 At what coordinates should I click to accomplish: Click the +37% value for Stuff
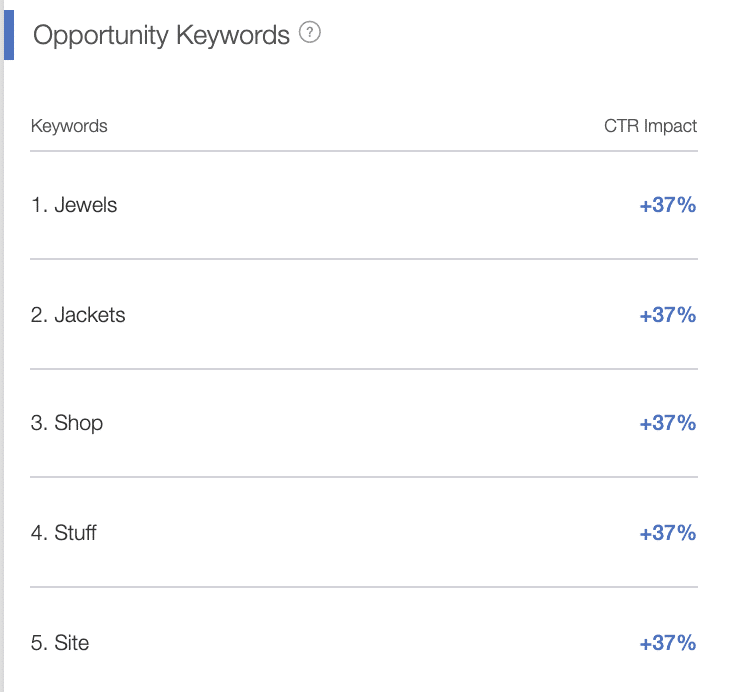coord(668,533)
